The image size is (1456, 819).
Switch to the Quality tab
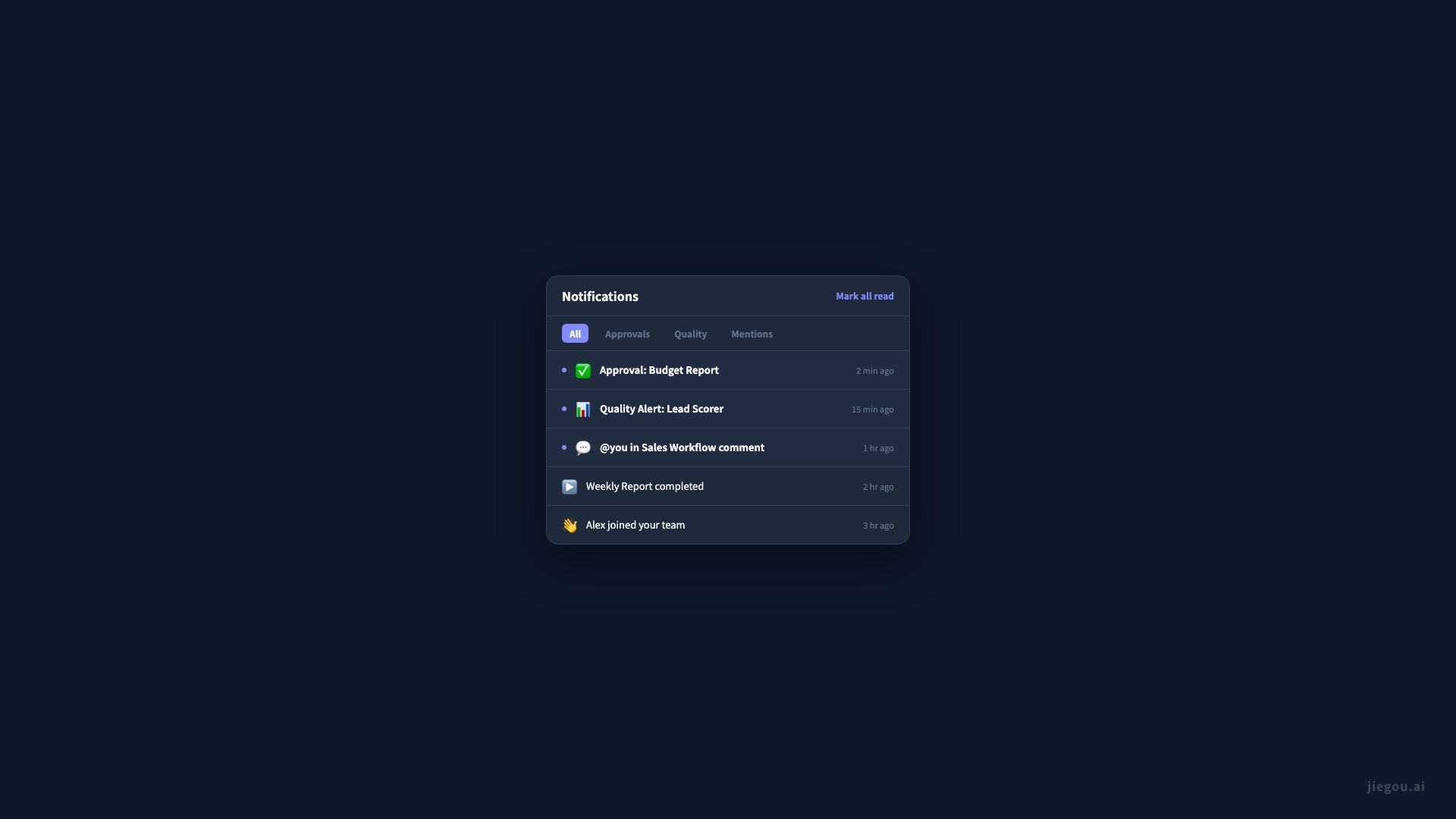point(690,334)
